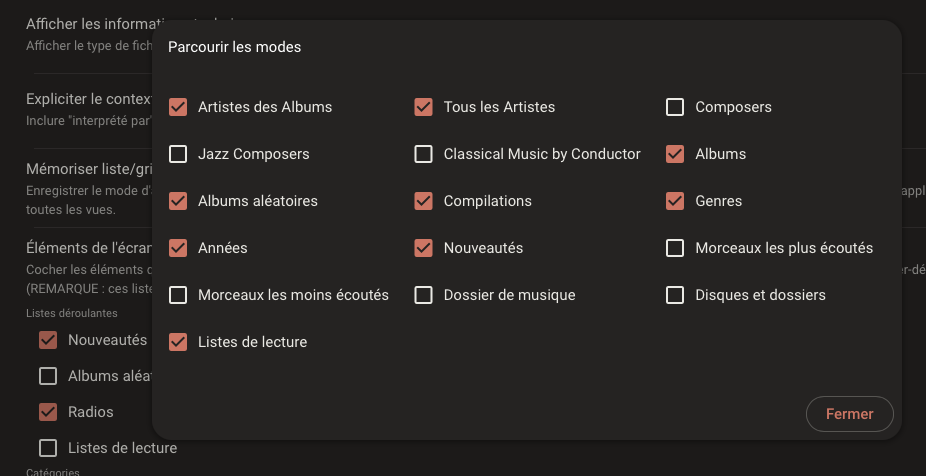Uncheck the Artistes des Albums checkbox
This screenshot has height=476, width=926.
click(x=178, y=107)
